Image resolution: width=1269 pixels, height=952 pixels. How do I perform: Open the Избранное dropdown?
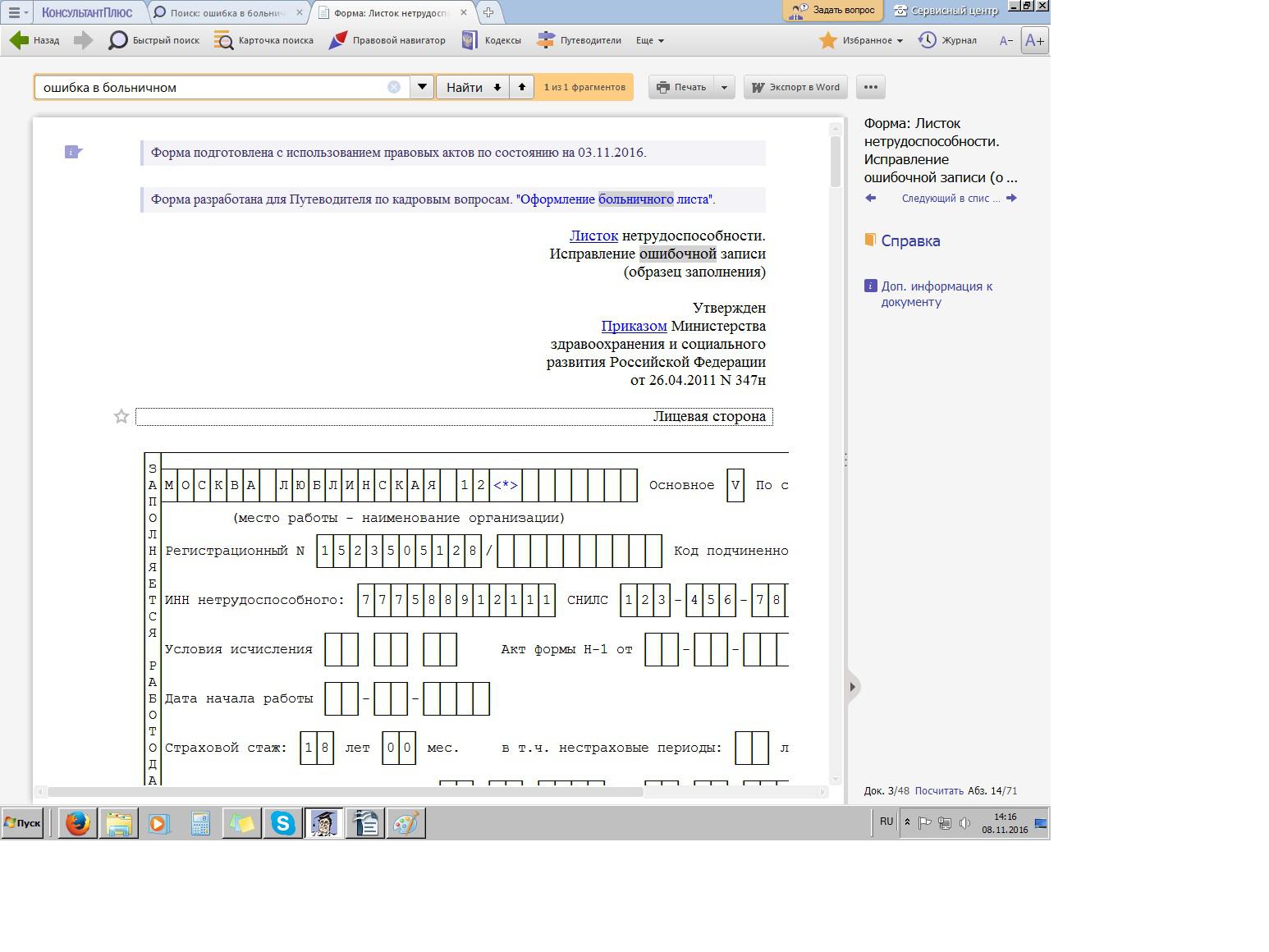point(862,40)
